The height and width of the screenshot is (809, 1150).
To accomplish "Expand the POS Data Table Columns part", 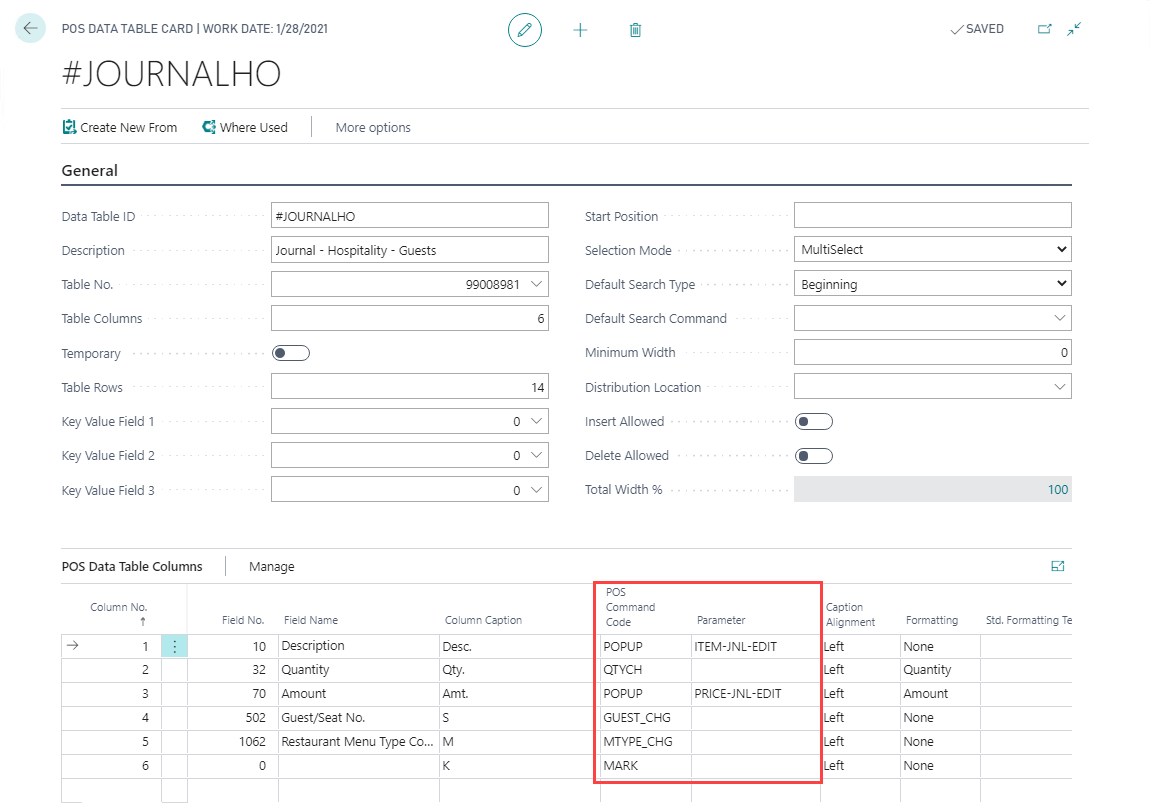I will pyautogui.click(x=1057, y=566).
